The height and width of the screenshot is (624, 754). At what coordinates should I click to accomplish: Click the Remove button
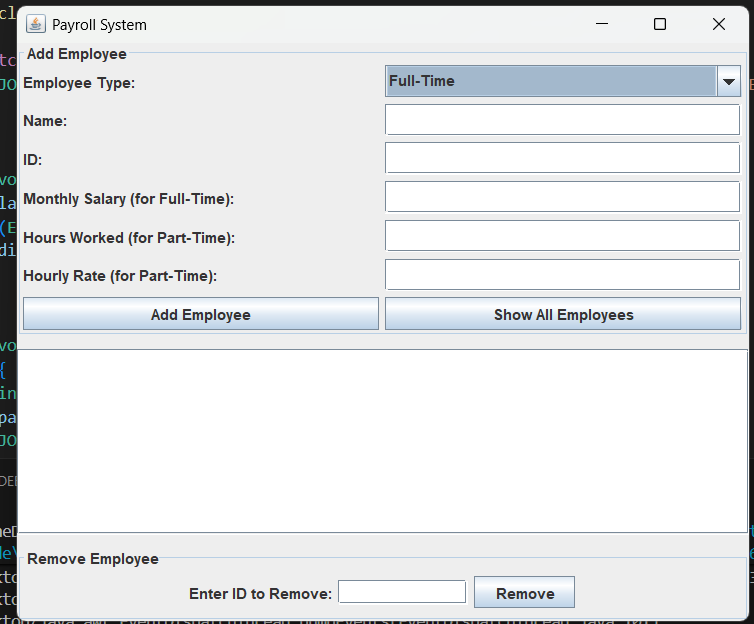524,592
